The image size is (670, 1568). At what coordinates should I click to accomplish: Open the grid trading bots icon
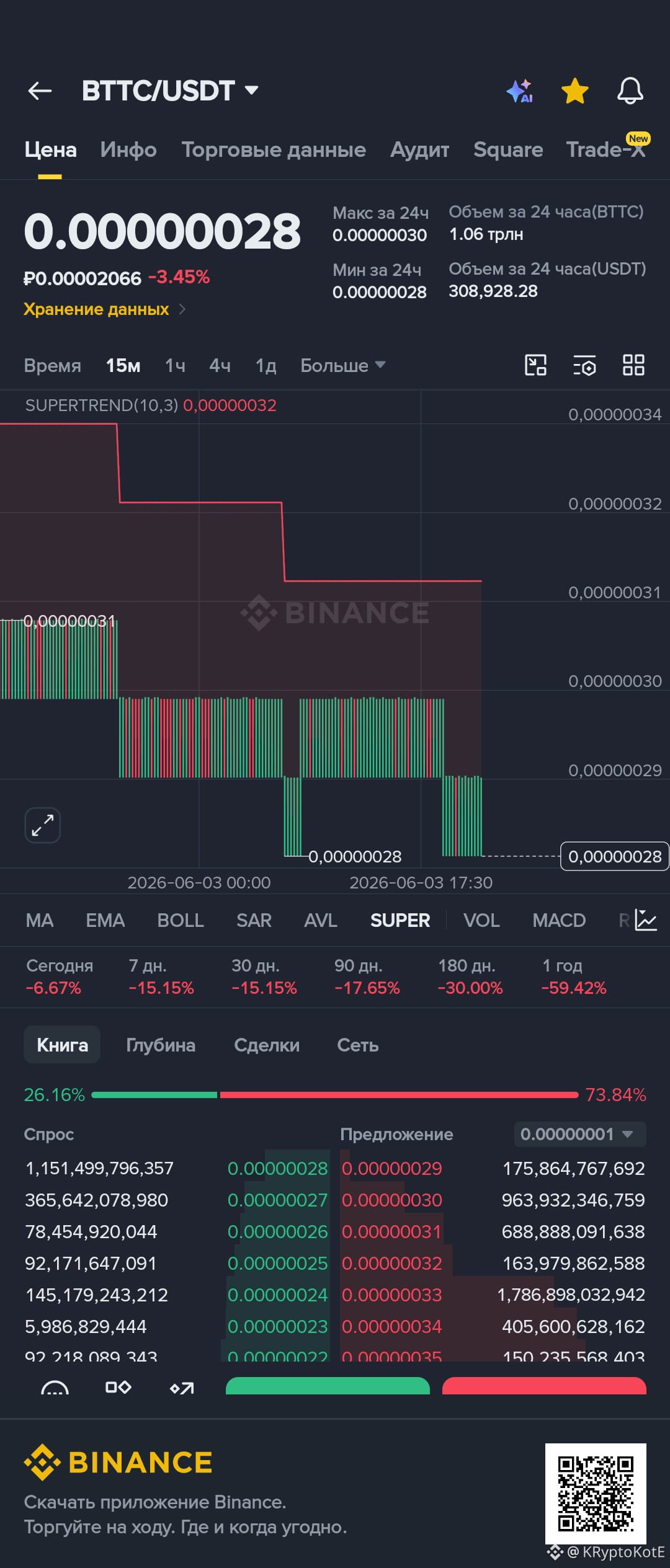coord(118,1387)
